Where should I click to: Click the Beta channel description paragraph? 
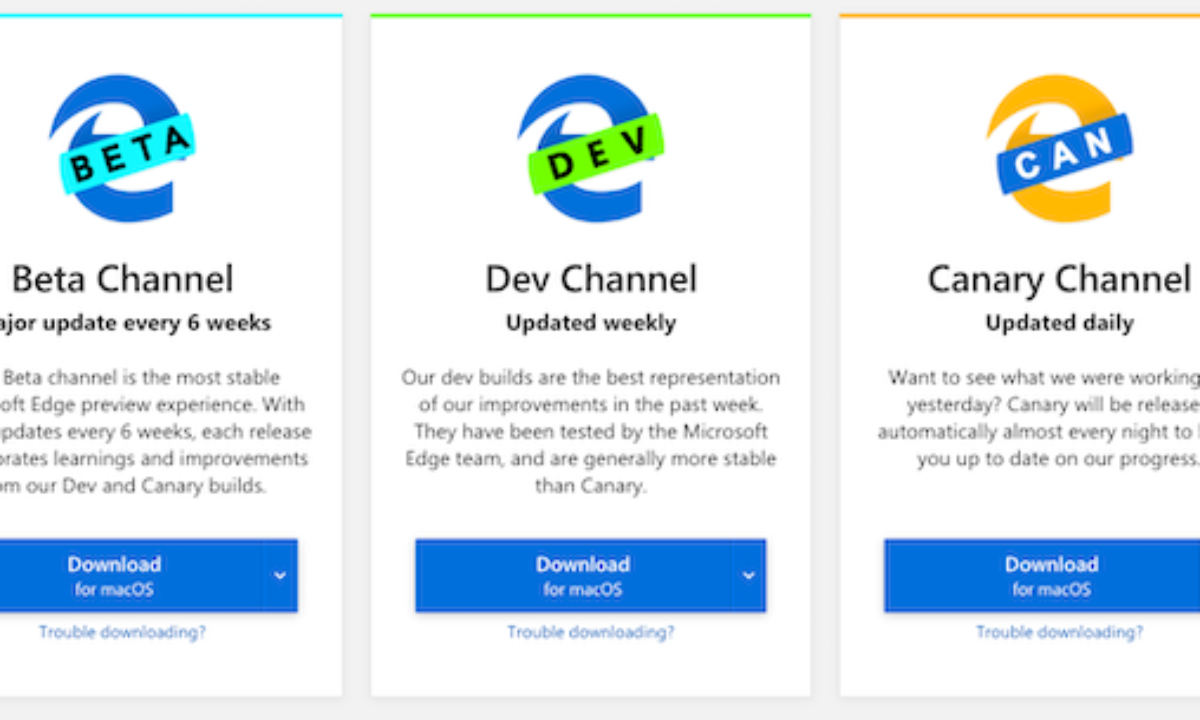tap(150, 432)
